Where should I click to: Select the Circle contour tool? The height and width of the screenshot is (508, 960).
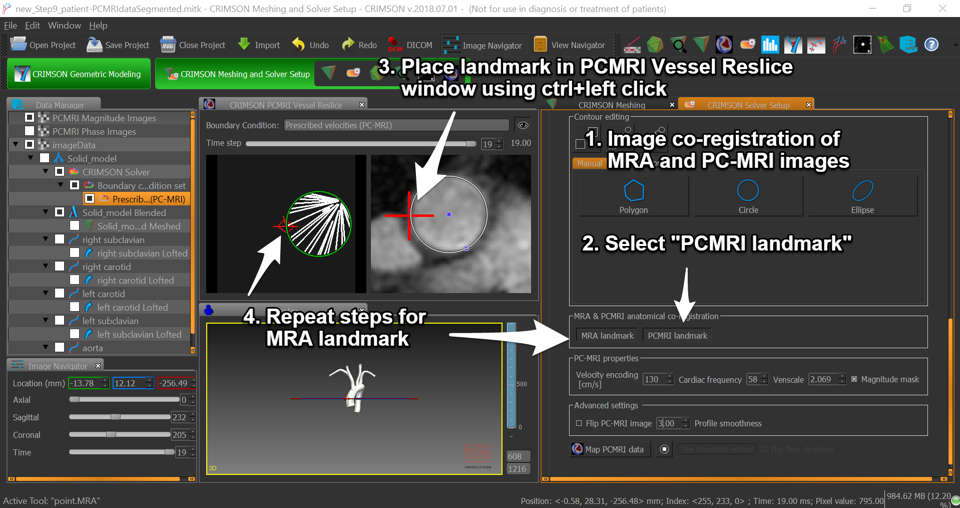click(x=747, y=196)
